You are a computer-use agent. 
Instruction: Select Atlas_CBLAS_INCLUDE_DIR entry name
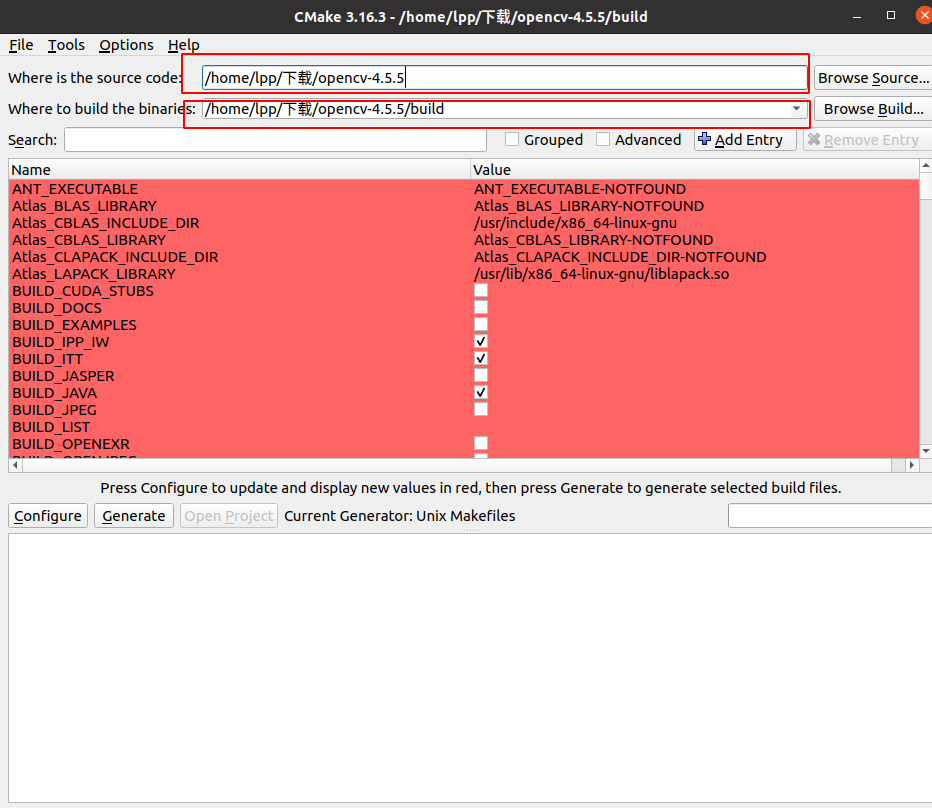point(106,223)
